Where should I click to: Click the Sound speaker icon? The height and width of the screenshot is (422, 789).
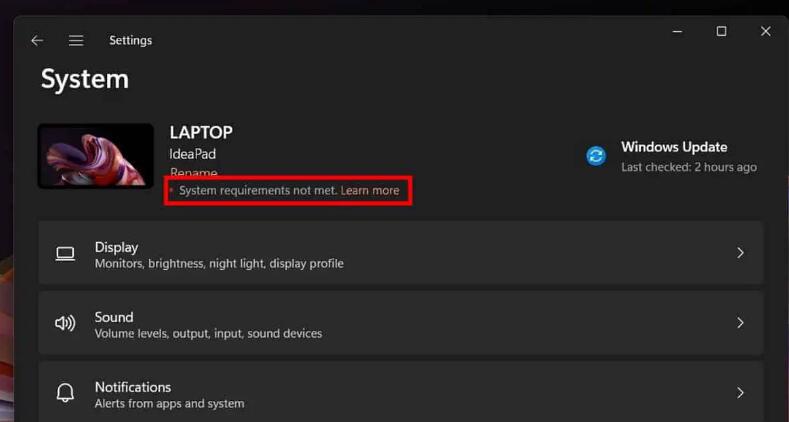65,324
